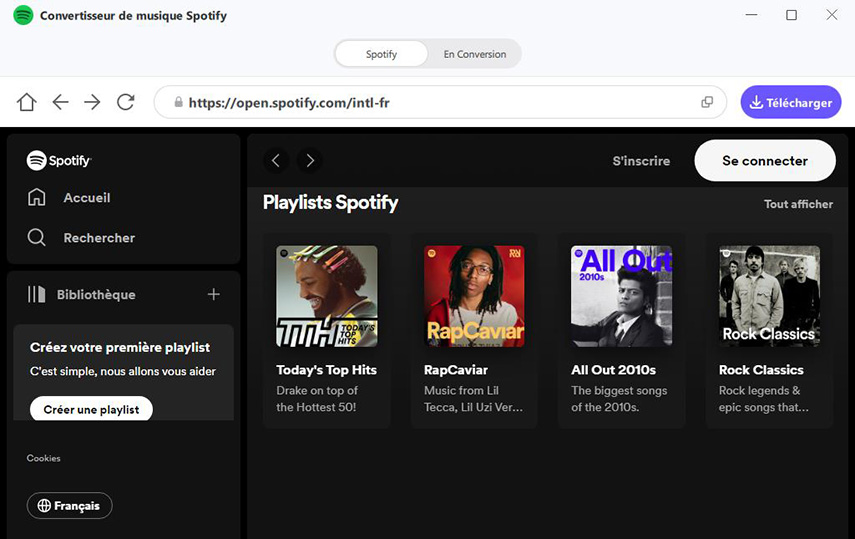Click the Se connecter button
This screenshot has height=539, width=855.
tap(764, 160)
